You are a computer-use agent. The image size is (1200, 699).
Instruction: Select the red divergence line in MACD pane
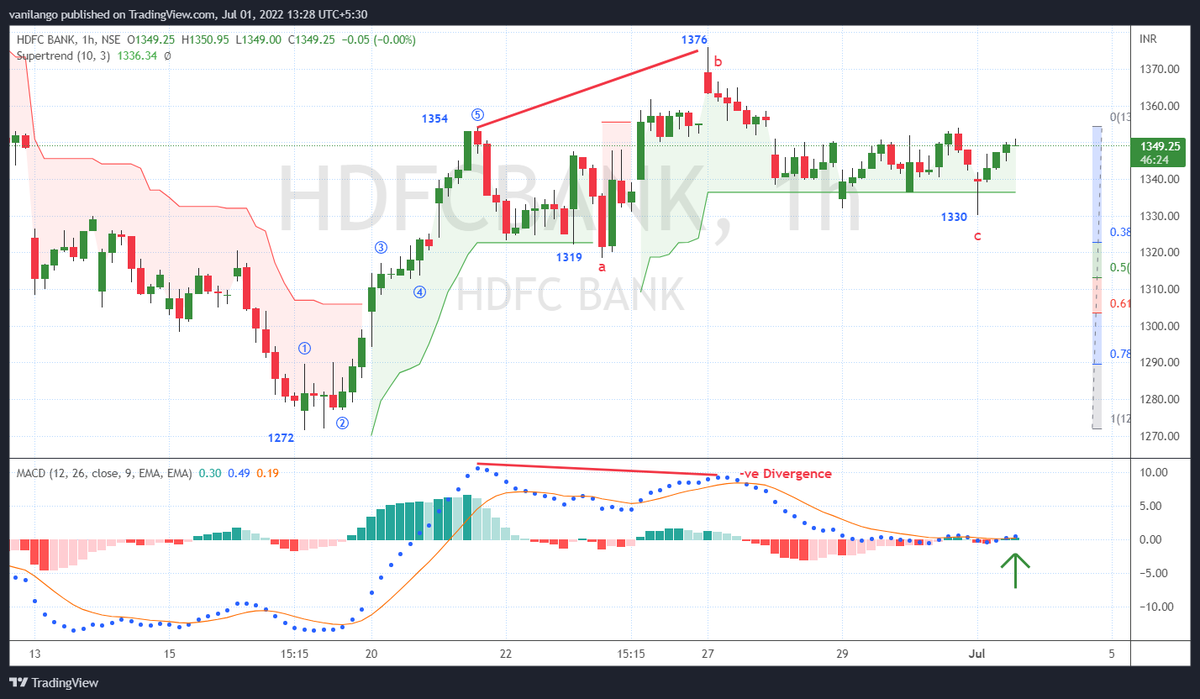click(597, 469)
